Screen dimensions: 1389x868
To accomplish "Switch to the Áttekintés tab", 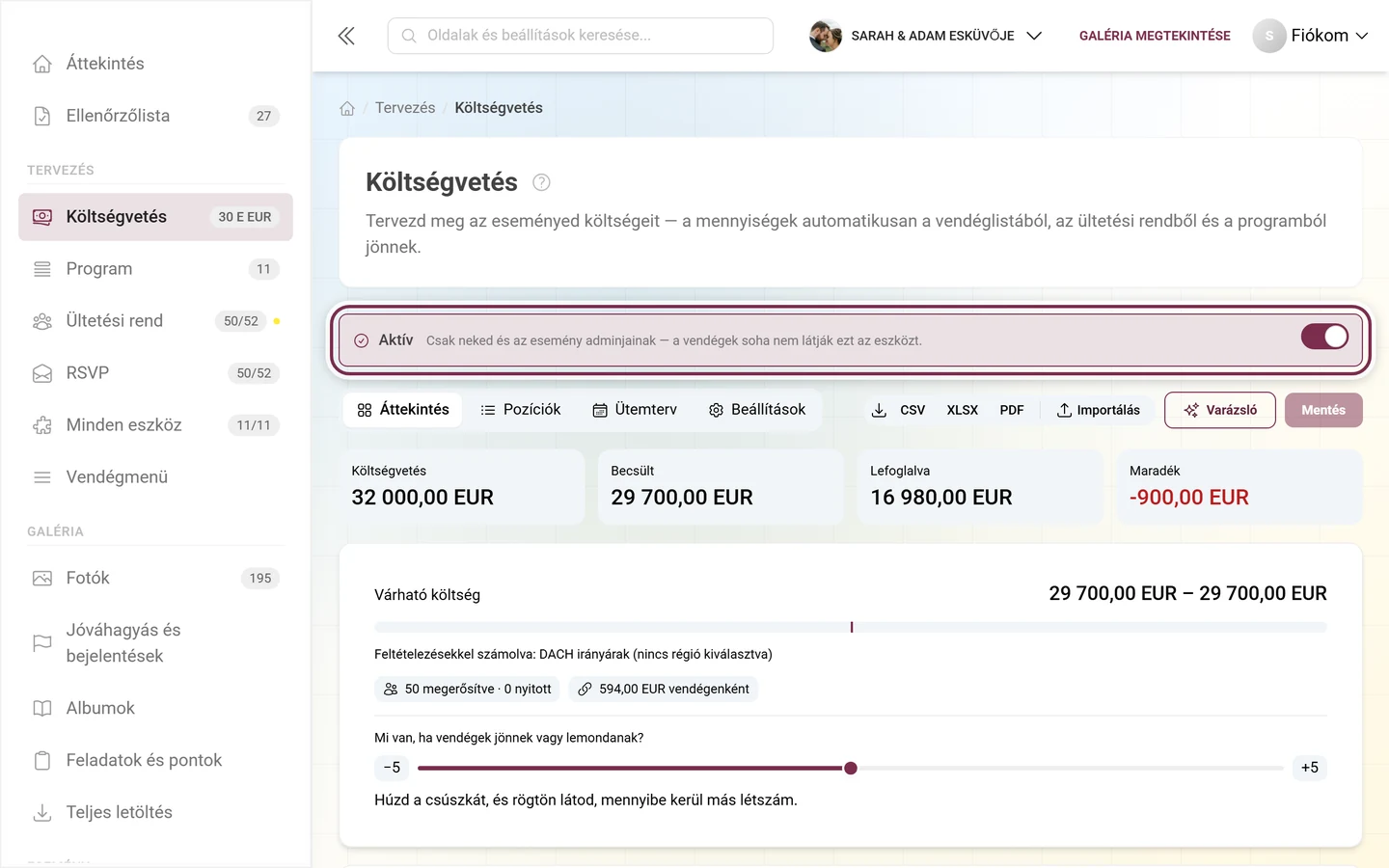I will 402,410.
